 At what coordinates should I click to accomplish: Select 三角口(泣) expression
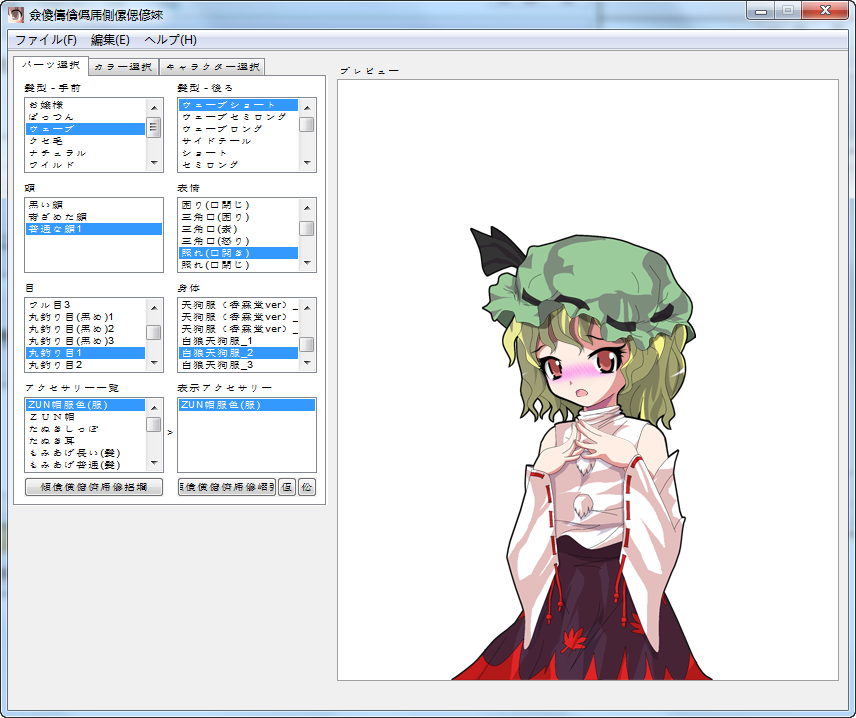(x=239, y=229)
